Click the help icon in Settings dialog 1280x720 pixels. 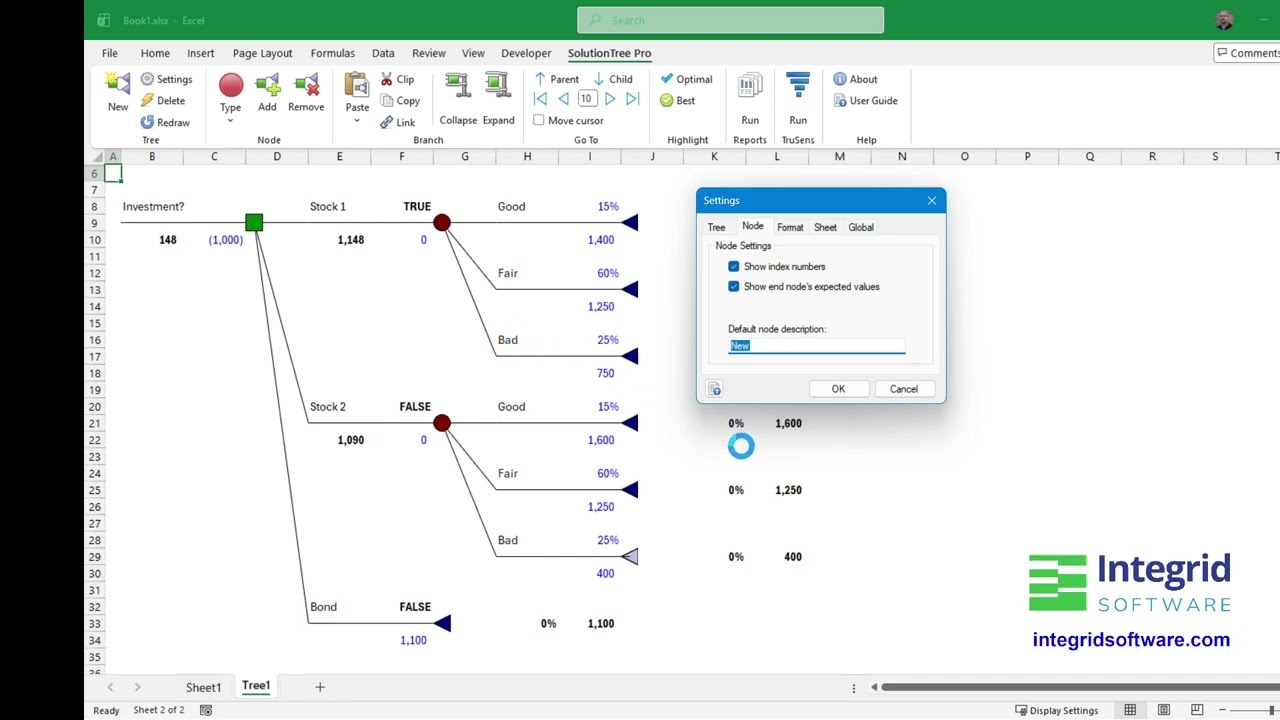point(714,389)
